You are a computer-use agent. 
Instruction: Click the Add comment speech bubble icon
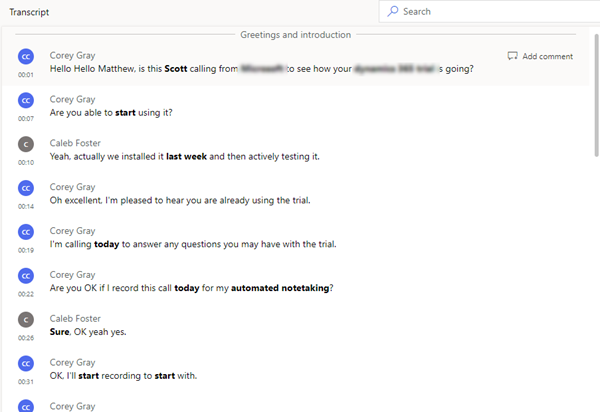click(512, 56)
